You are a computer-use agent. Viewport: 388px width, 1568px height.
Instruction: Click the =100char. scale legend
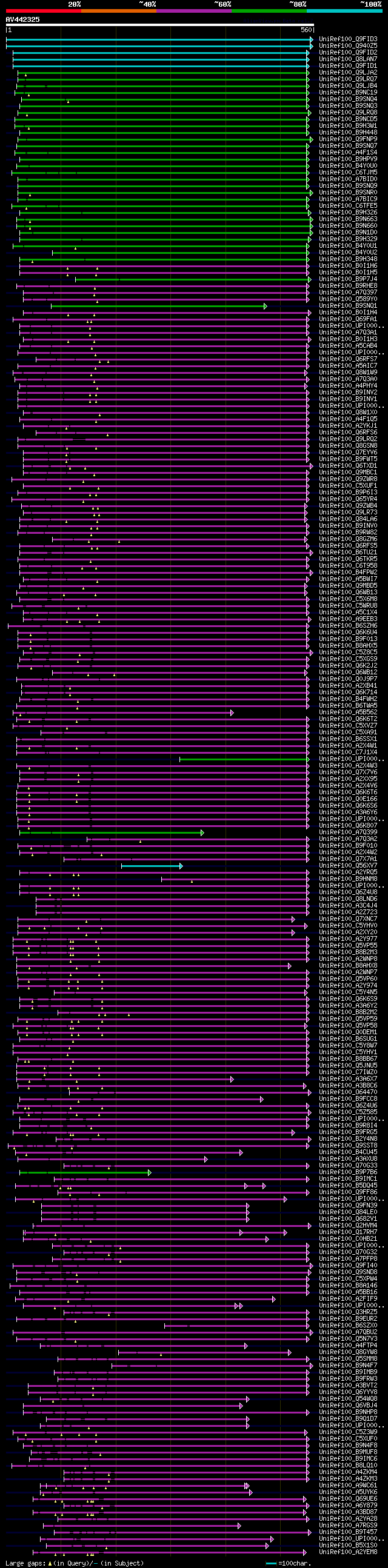coord(289,1563)
